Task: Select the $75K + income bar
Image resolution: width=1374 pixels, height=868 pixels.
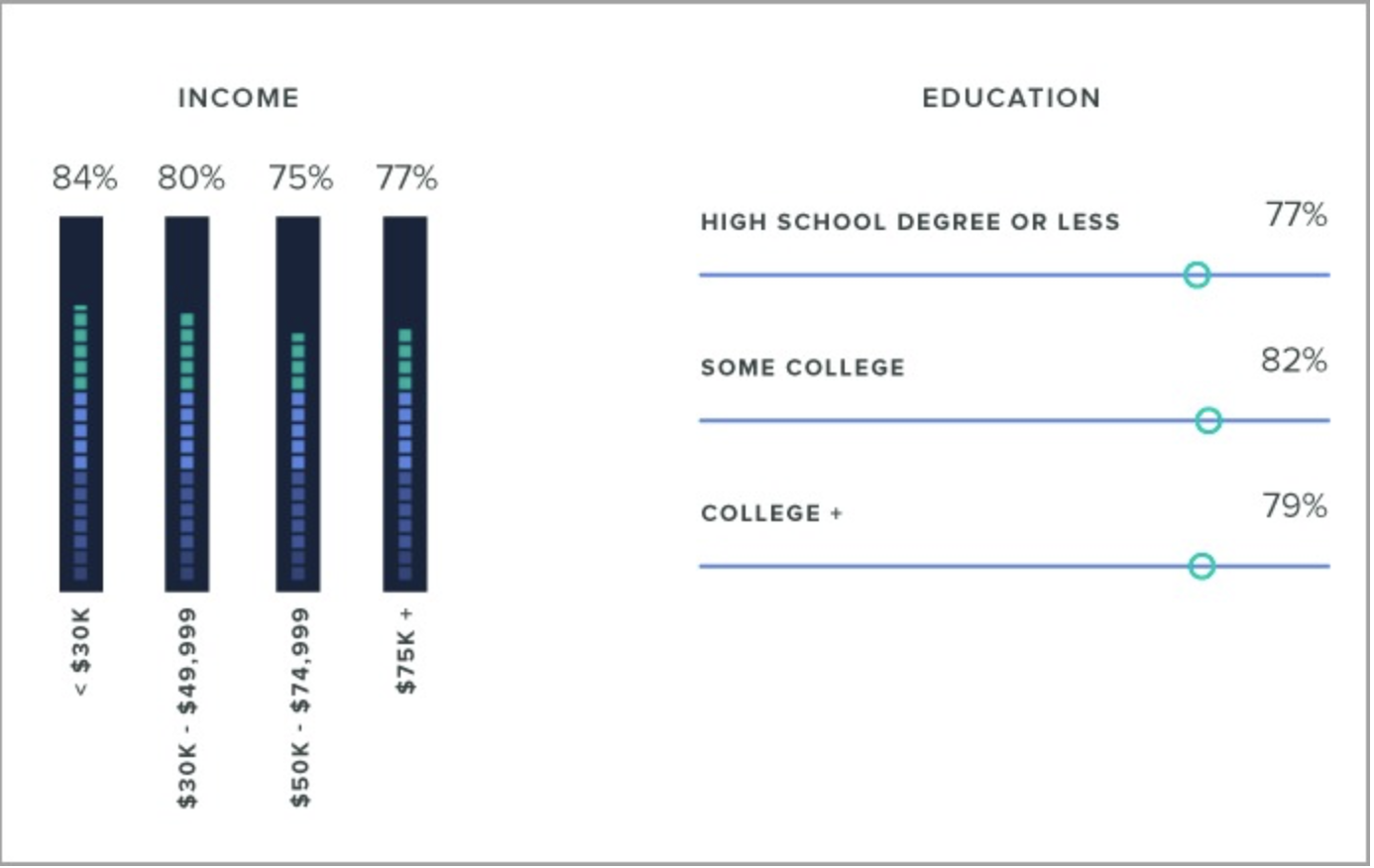Action: coord(405,404)
